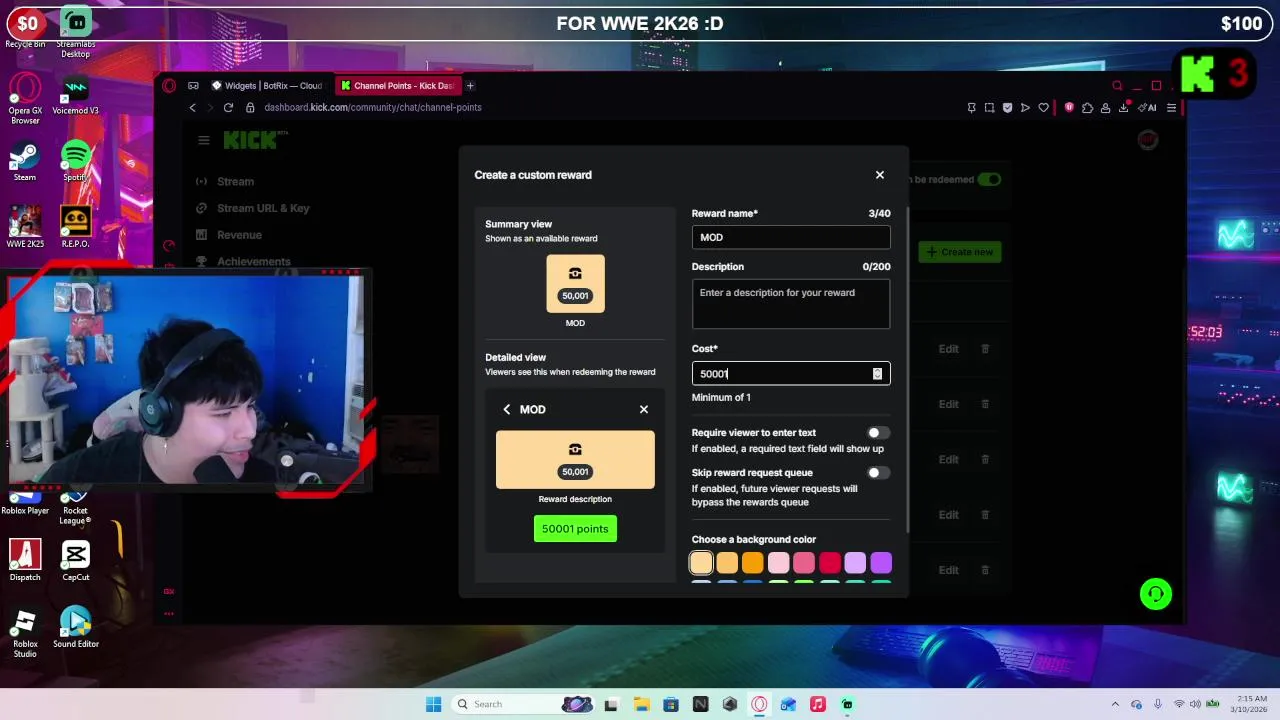Click the browser back arrow

click(193, 108)
